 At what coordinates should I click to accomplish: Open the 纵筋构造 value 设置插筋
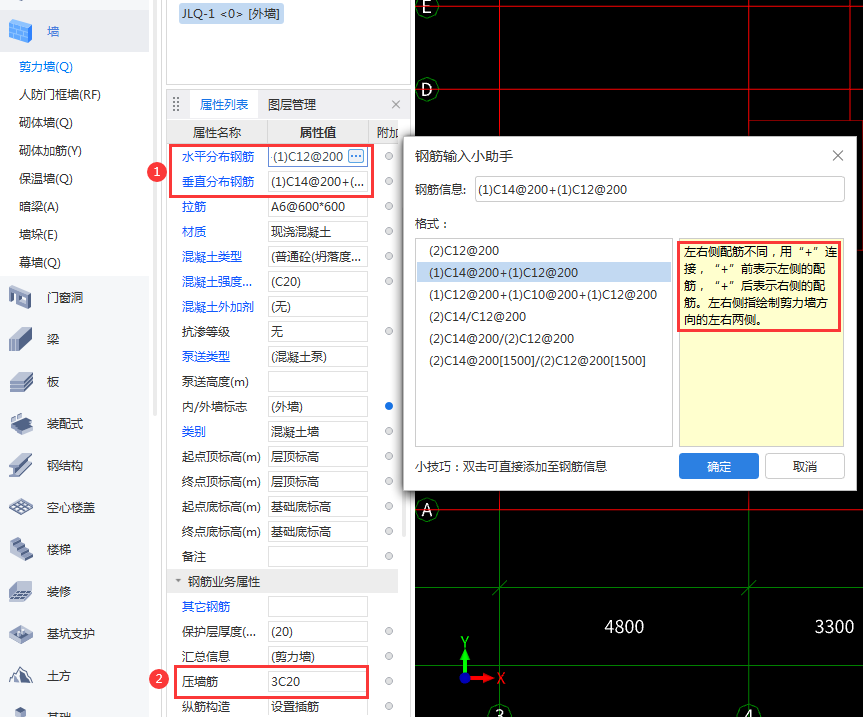318,707
